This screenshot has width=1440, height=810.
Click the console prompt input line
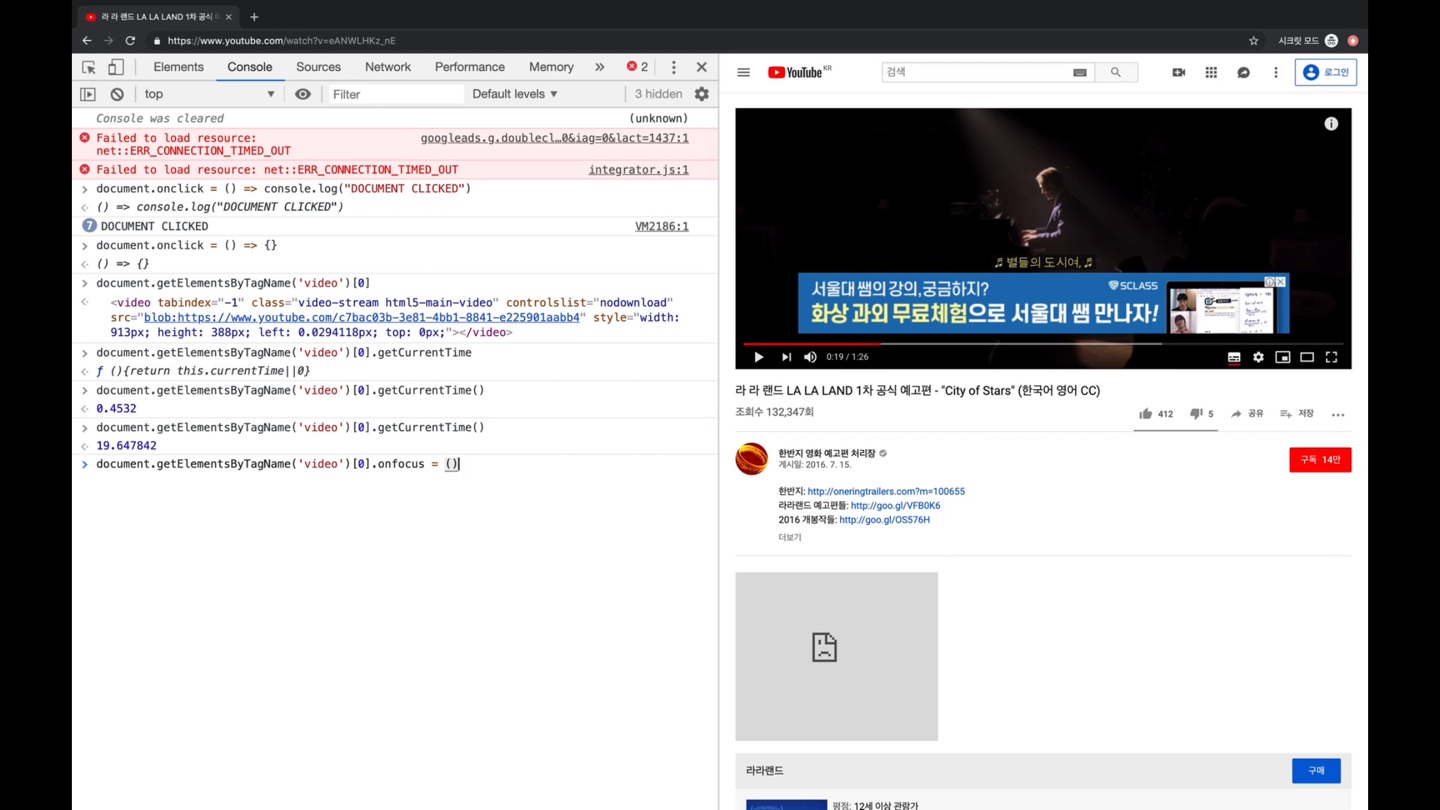tap(400, 464)
